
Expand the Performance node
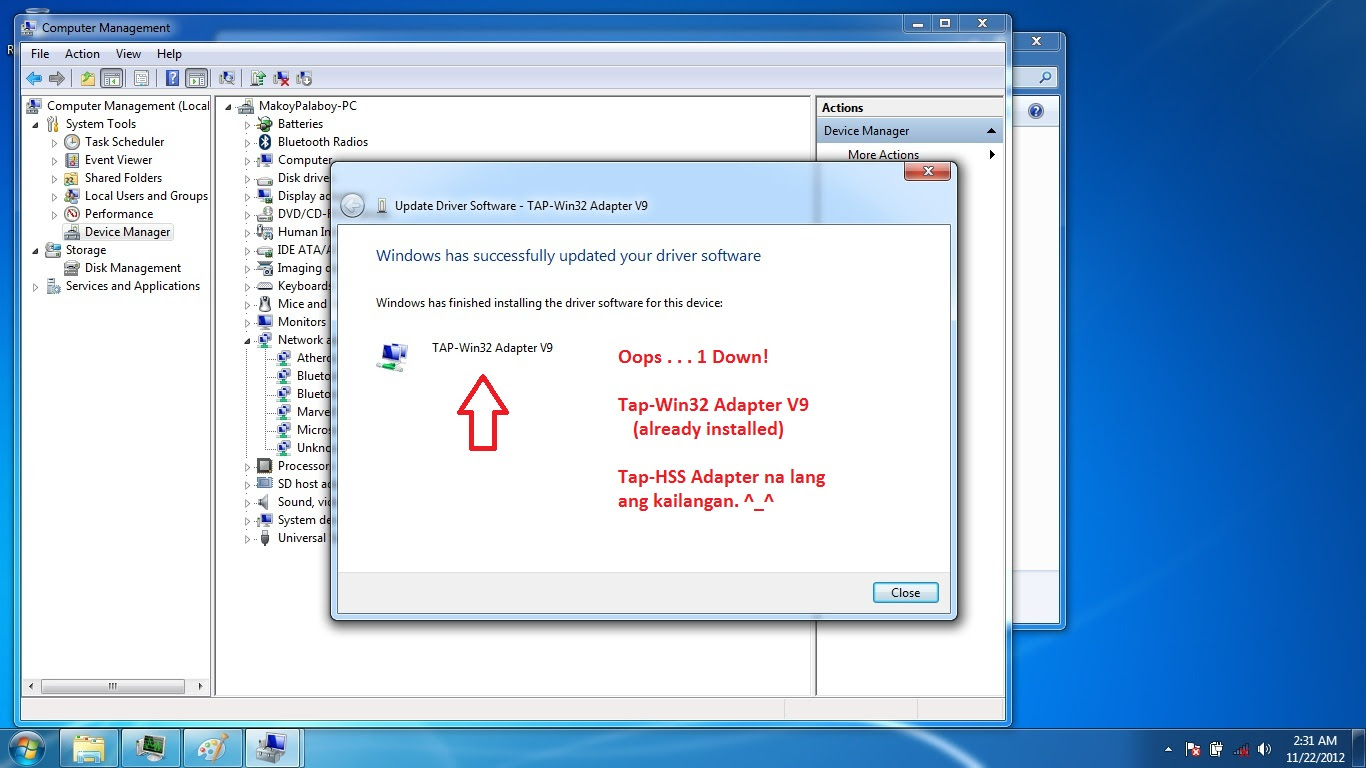(x=55, y=214)
